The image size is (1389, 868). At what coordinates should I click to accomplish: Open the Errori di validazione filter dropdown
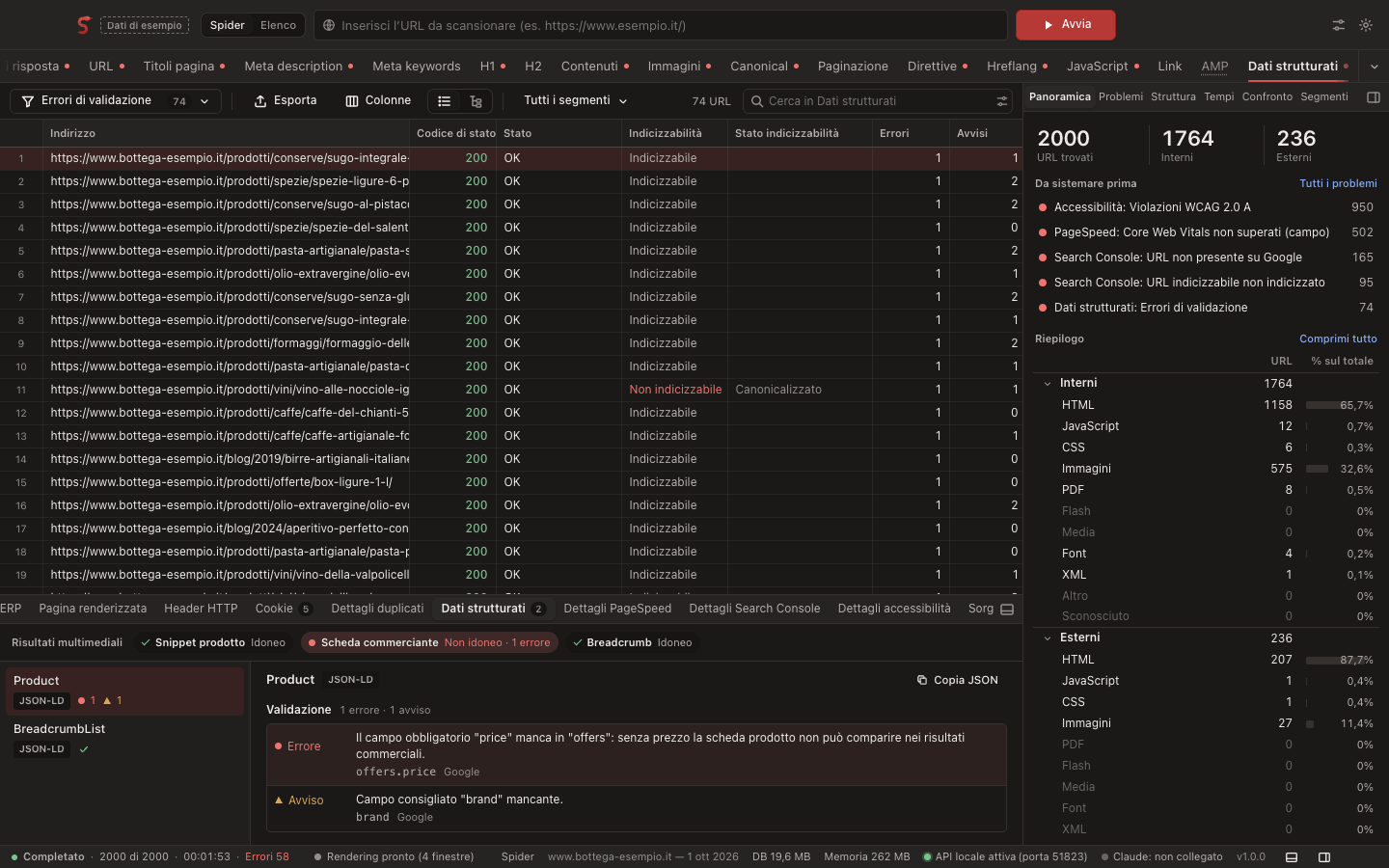[x=116, y=101]
